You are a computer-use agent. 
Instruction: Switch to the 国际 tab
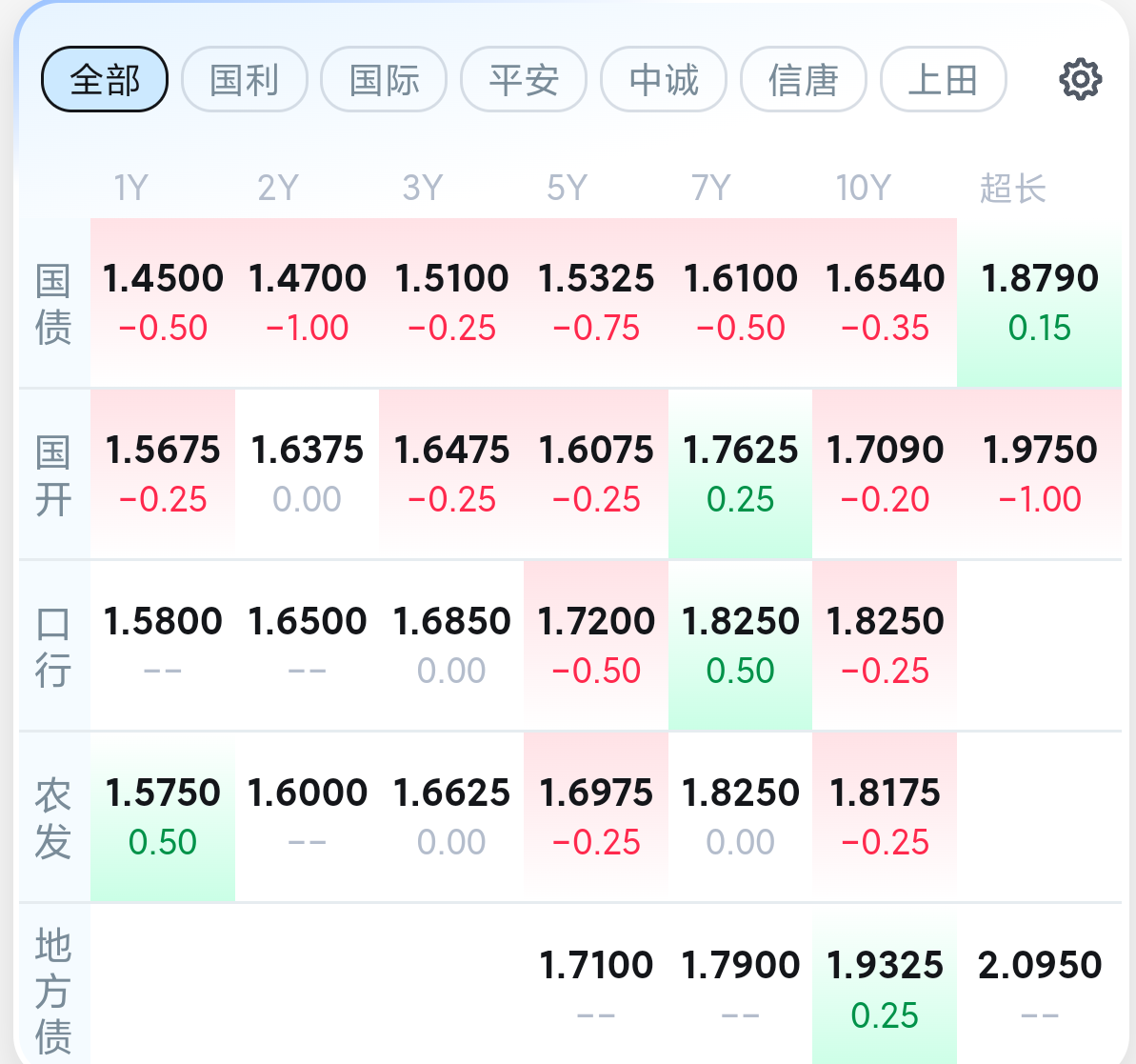tap(384, 79)
